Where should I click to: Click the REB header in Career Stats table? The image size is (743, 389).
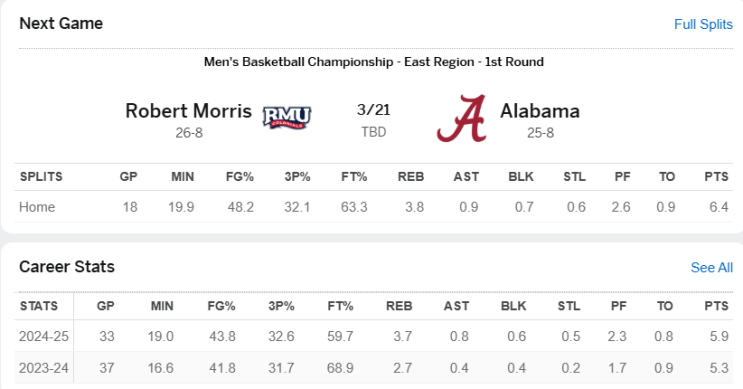[399, 306]
